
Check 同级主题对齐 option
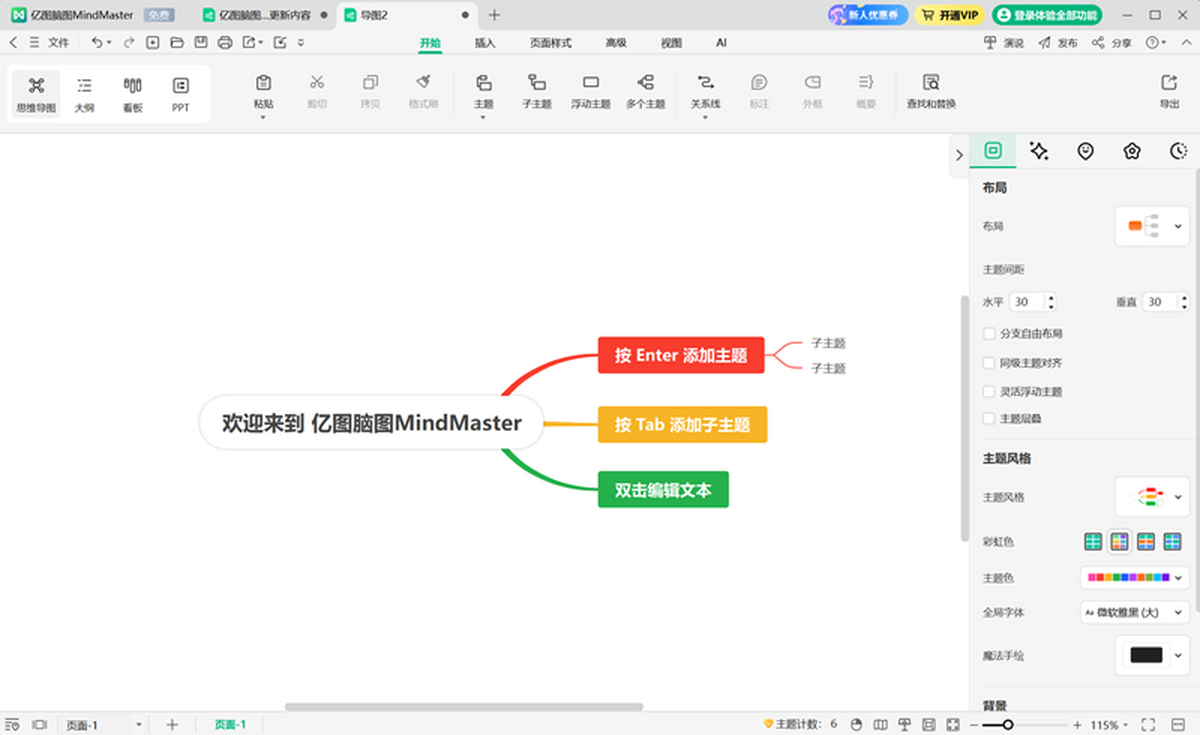(x=989, y=362)
